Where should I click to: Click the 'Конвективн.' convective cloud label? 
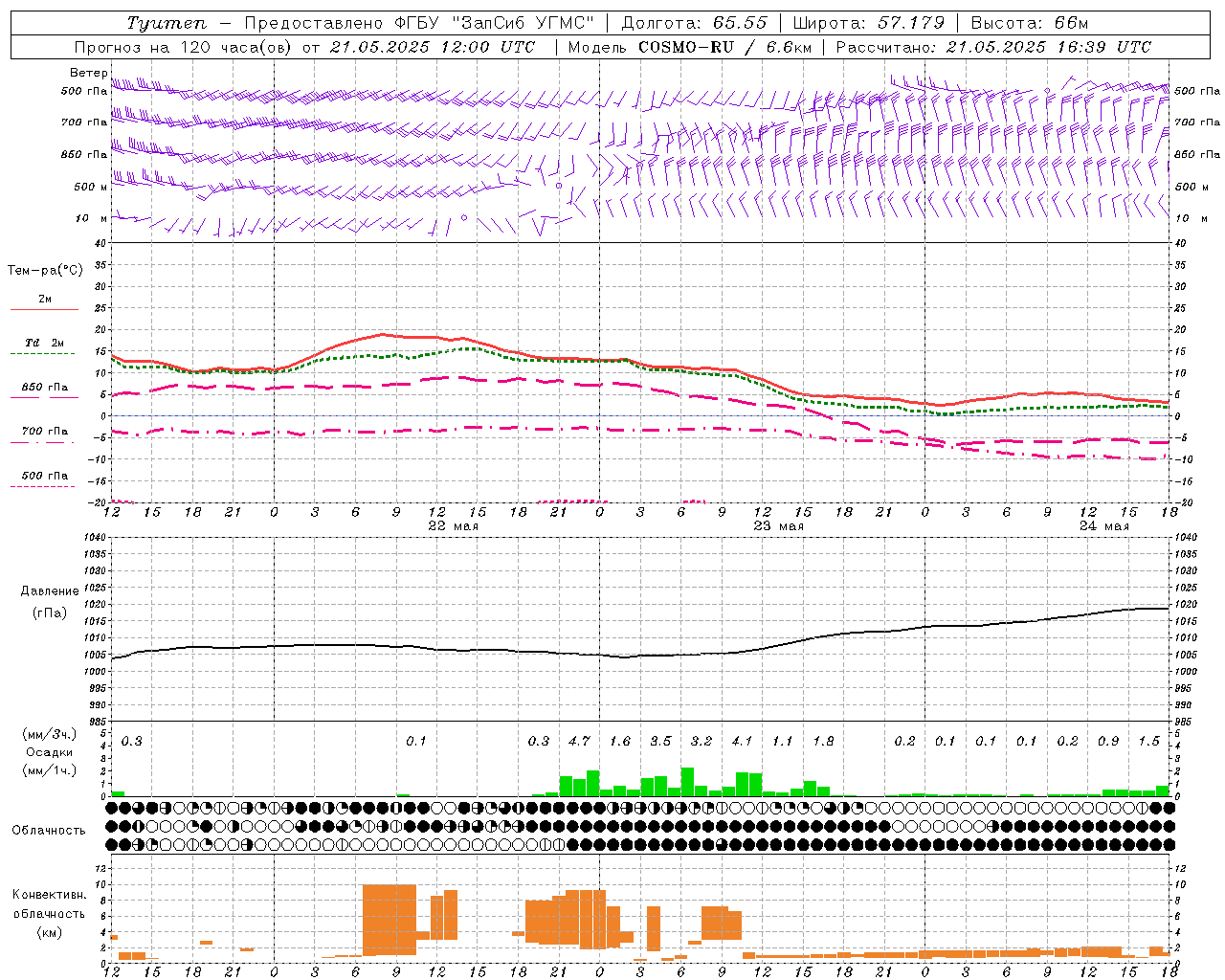pyautogui.click(x=49, y=895)
